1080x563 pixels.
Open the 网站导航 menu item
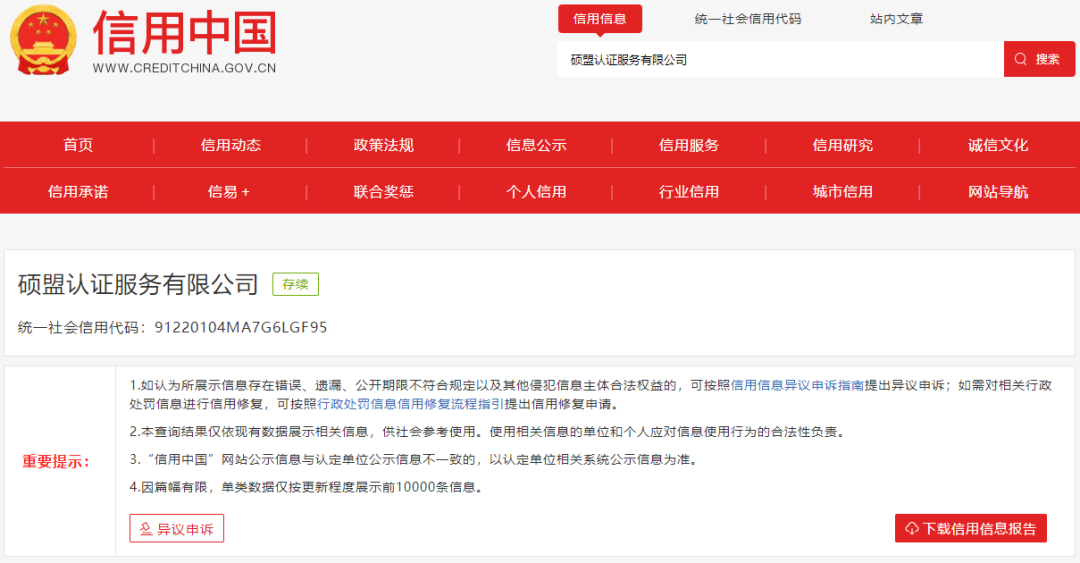998,192
